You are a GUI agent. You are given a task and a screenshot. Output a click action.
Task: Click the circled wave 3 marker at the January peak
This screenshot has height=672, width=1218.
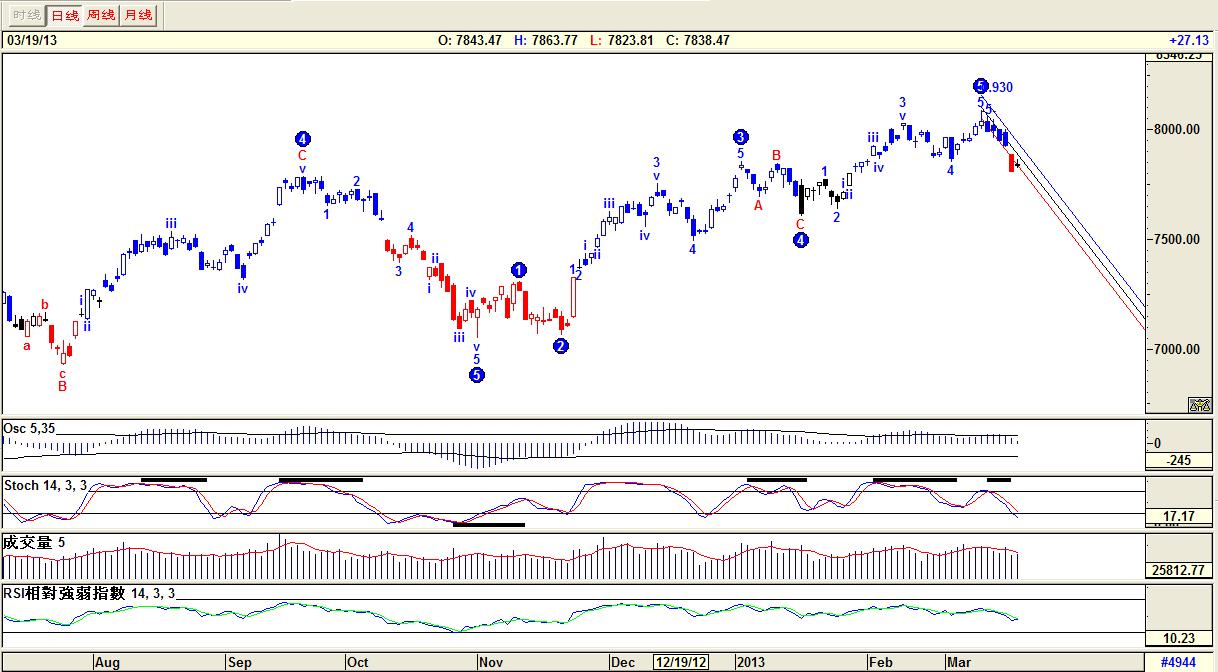coord(740,137)
